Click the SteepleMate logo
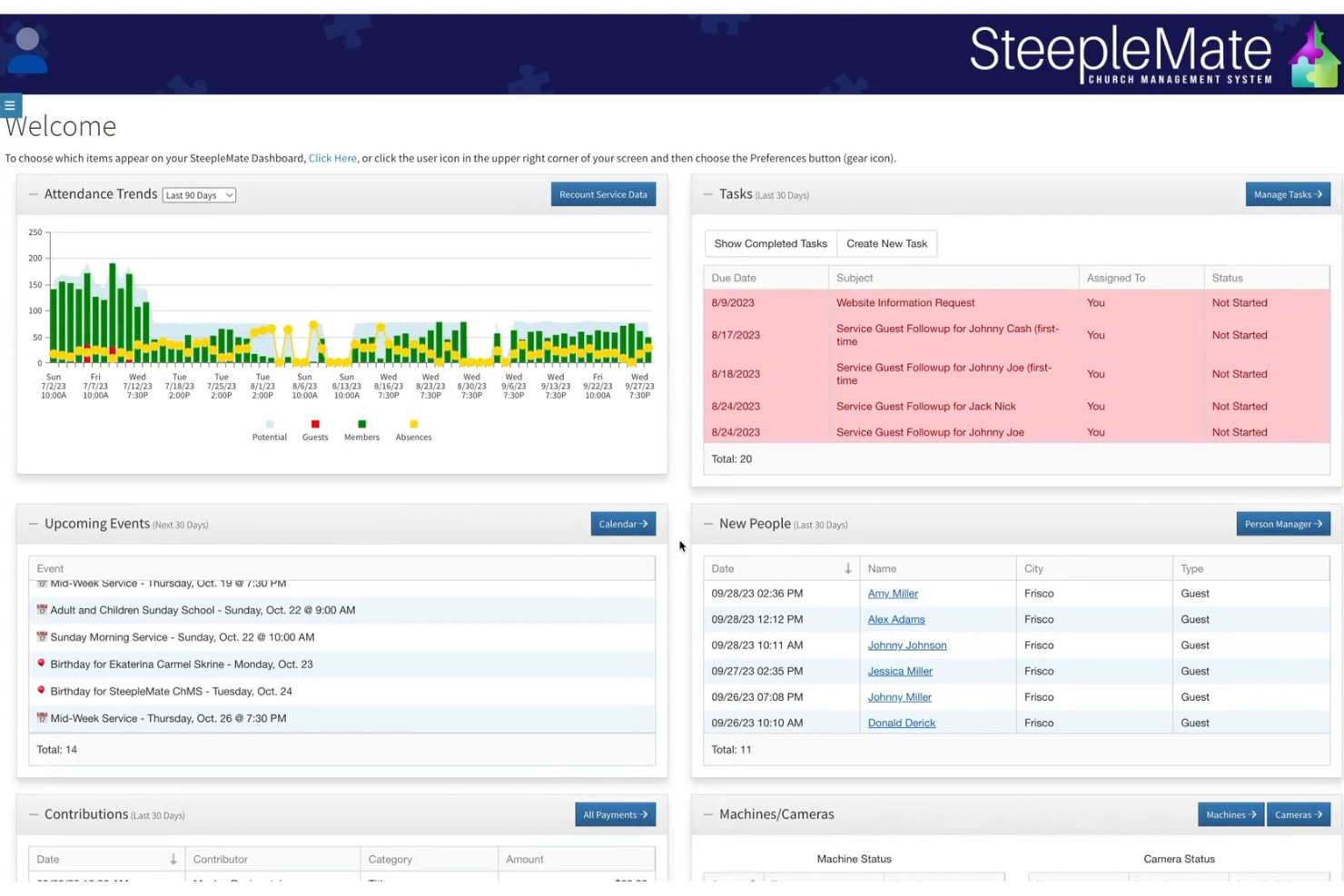Image resolution: width=1344 pixels, height=896 pixels. point(1153,54)
